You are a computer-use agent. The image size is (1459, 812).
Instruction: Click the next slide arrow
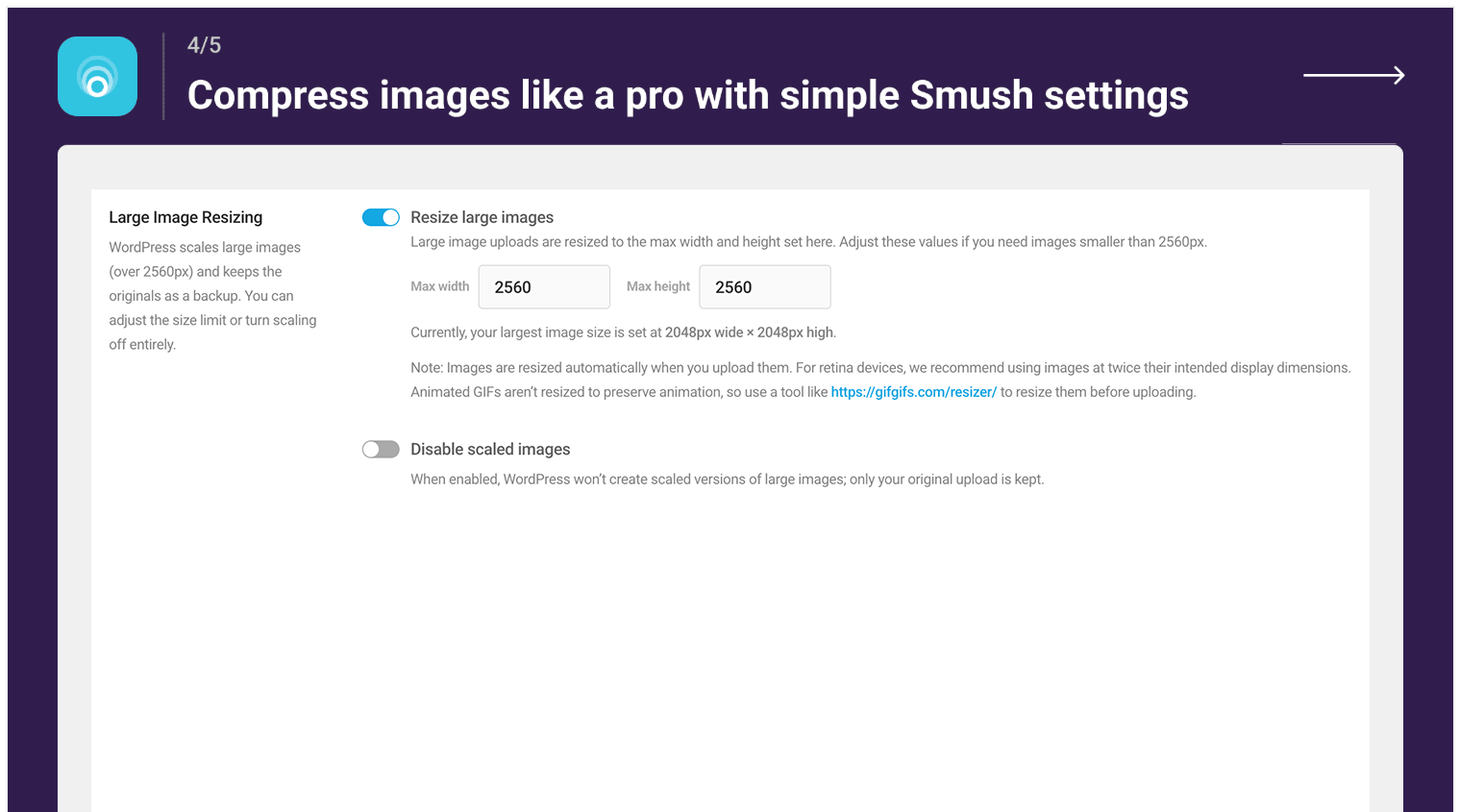pos(1353,75)
